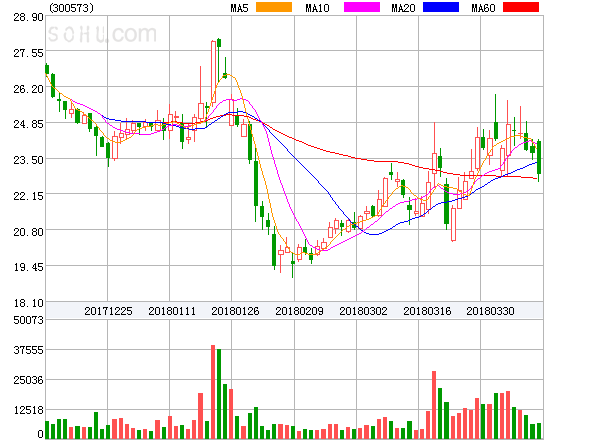Click the 20180111 date label
This screenshot has height=440, width=600.
[172, 311]
